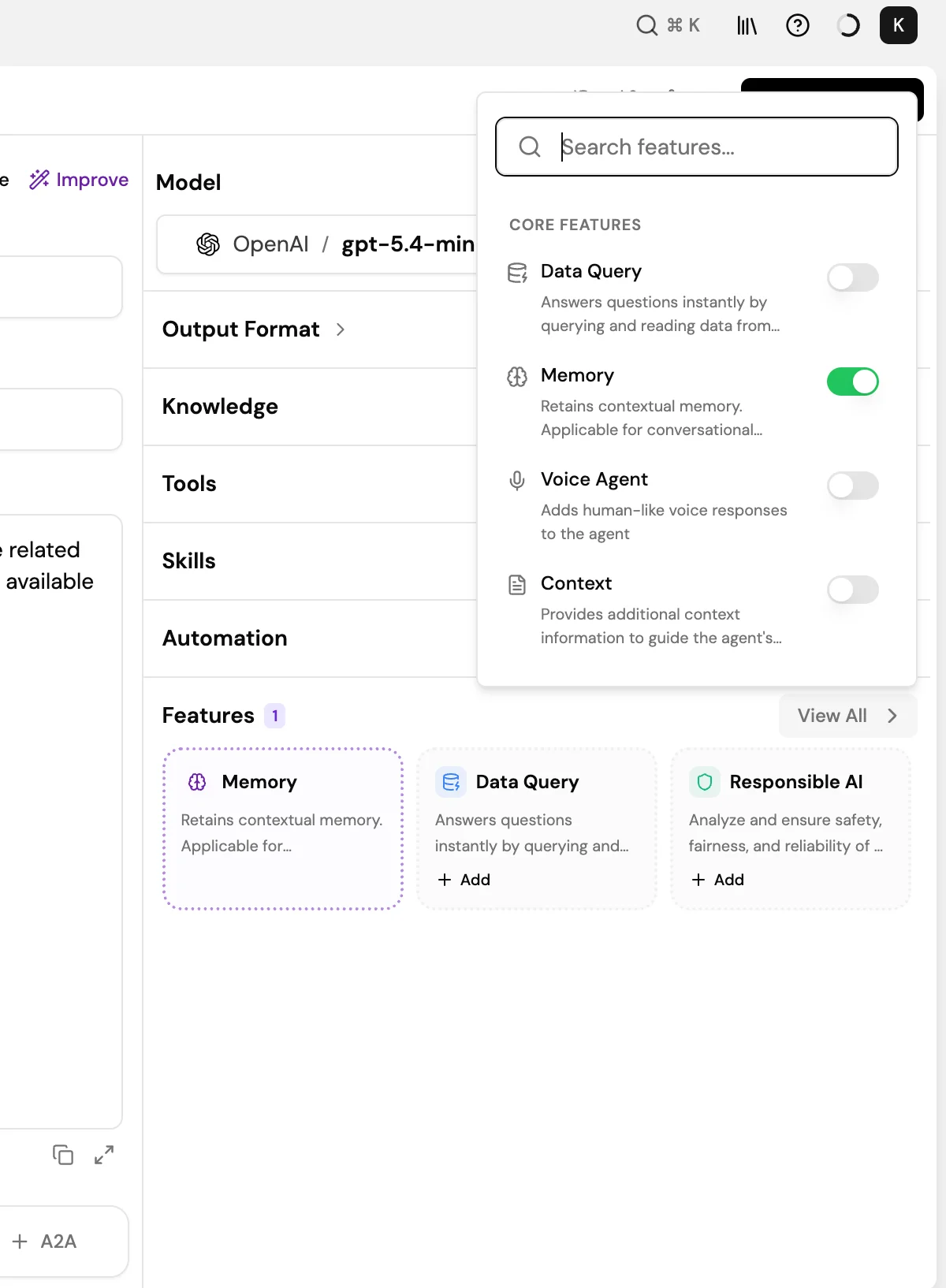Select the Memory feature card
Screen dimensions: 946x1288
pyautogui.click(x=283, y=828)
